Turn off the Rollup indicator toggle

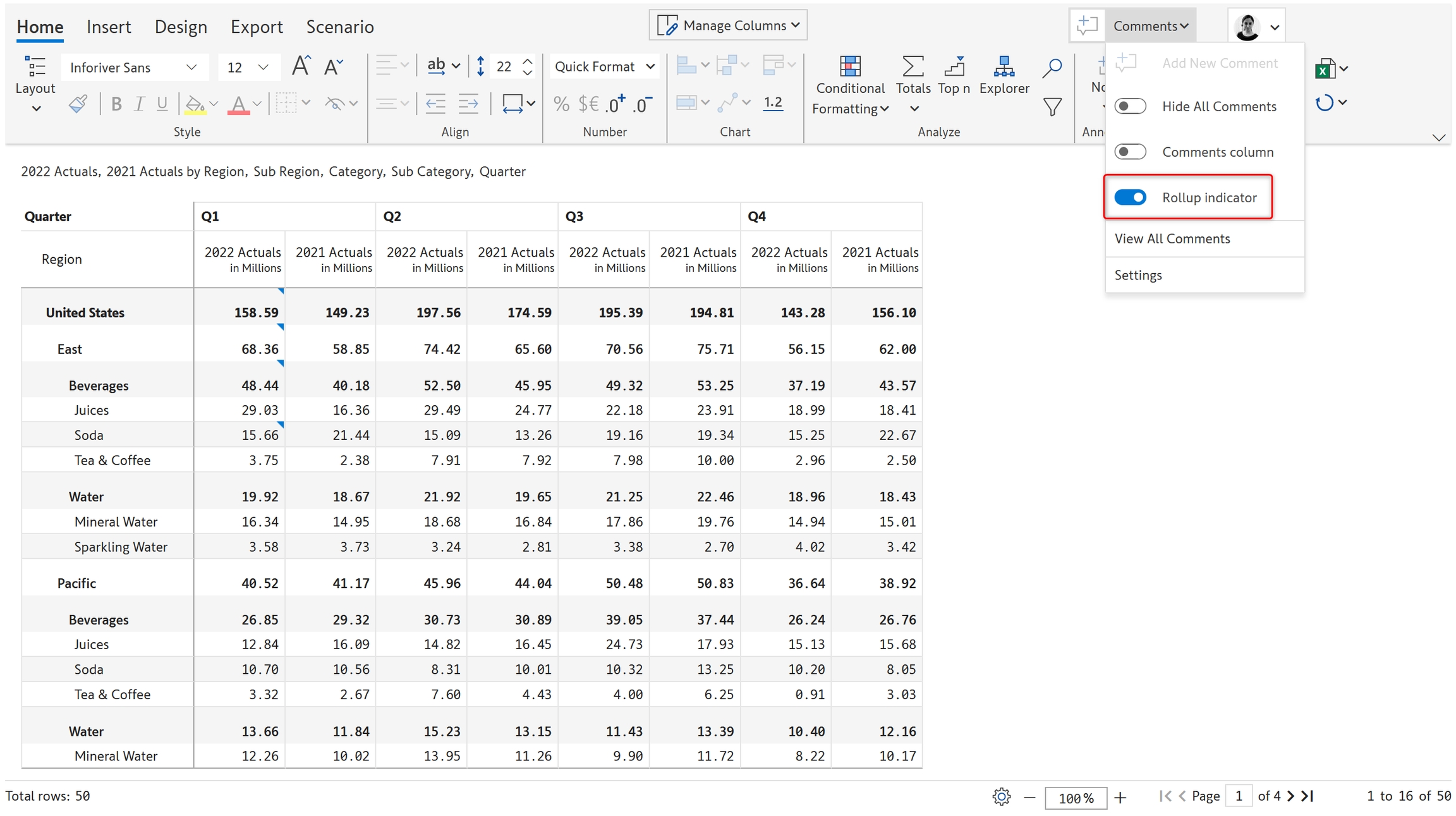(1130, 197)
